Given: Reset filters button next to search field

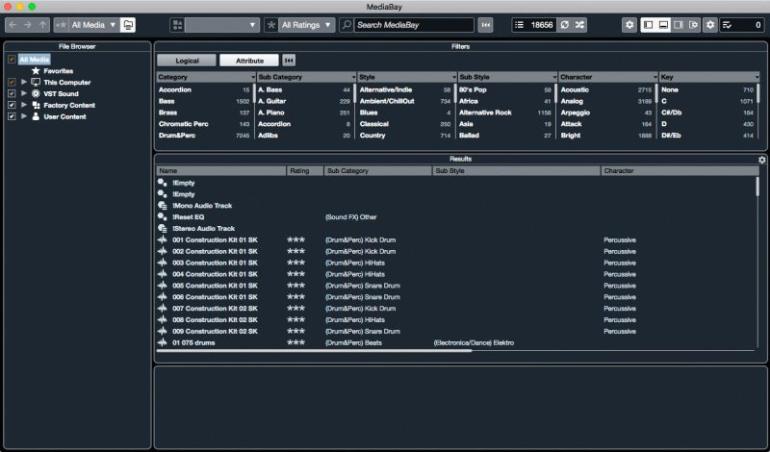Looking at the screenshot, I should [x=485, y=25].
